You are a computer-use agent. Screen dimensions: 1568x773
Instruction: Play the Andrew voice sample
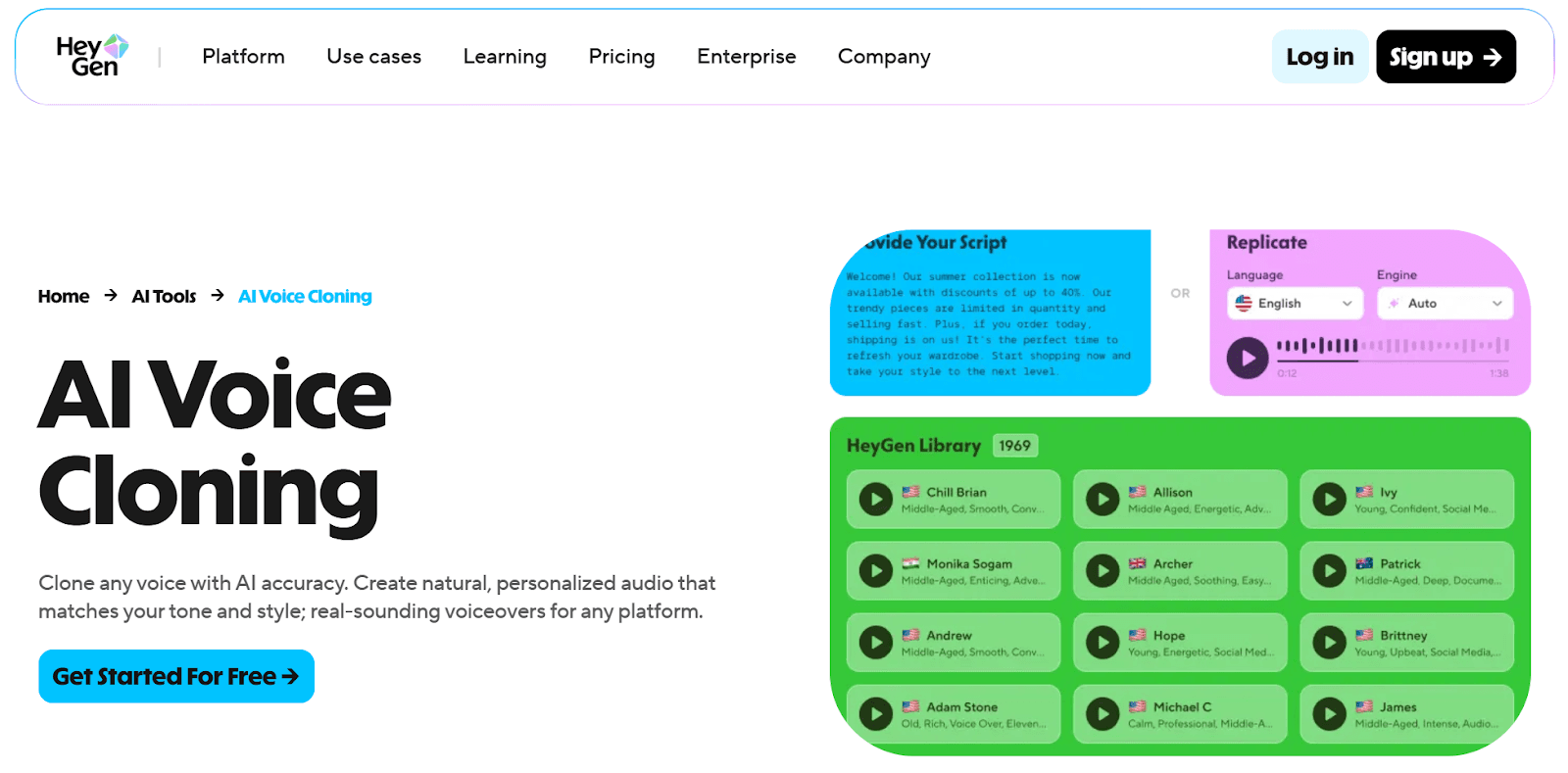pyautogui.click(x=875, y=643)
